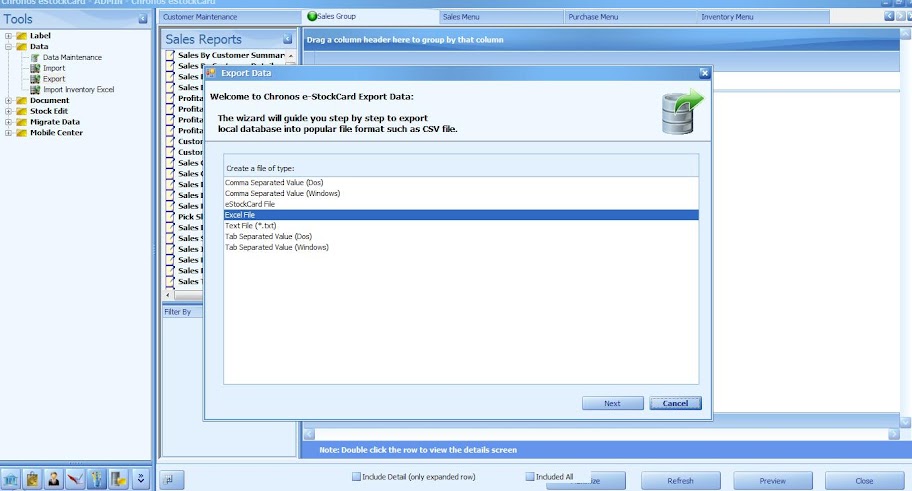
Task: Close the Export Data dialog with X
Action: point(704,73)
